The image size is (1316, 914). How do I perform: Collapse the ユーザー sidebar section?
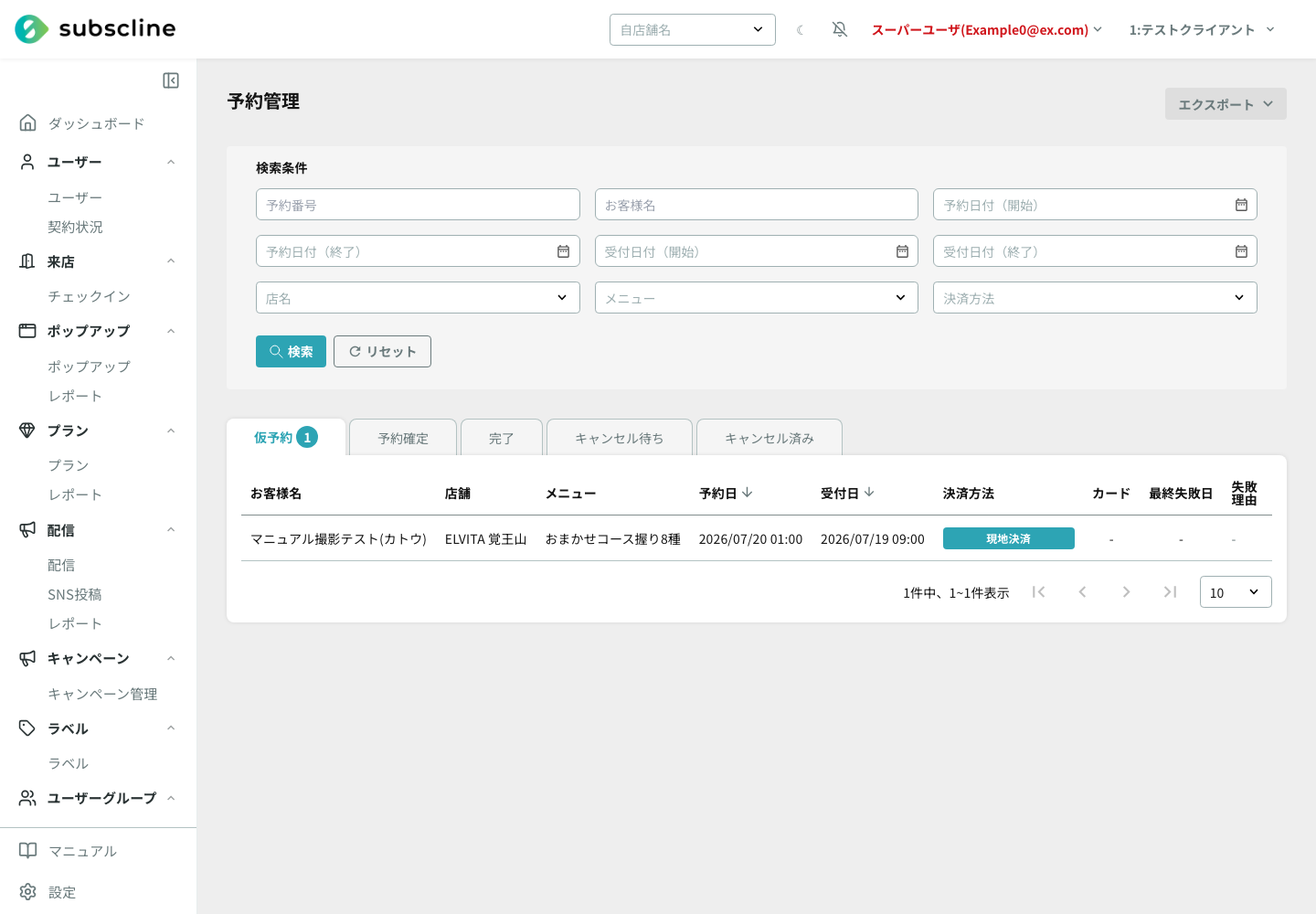pyautogui.click(x=171, y=162)
